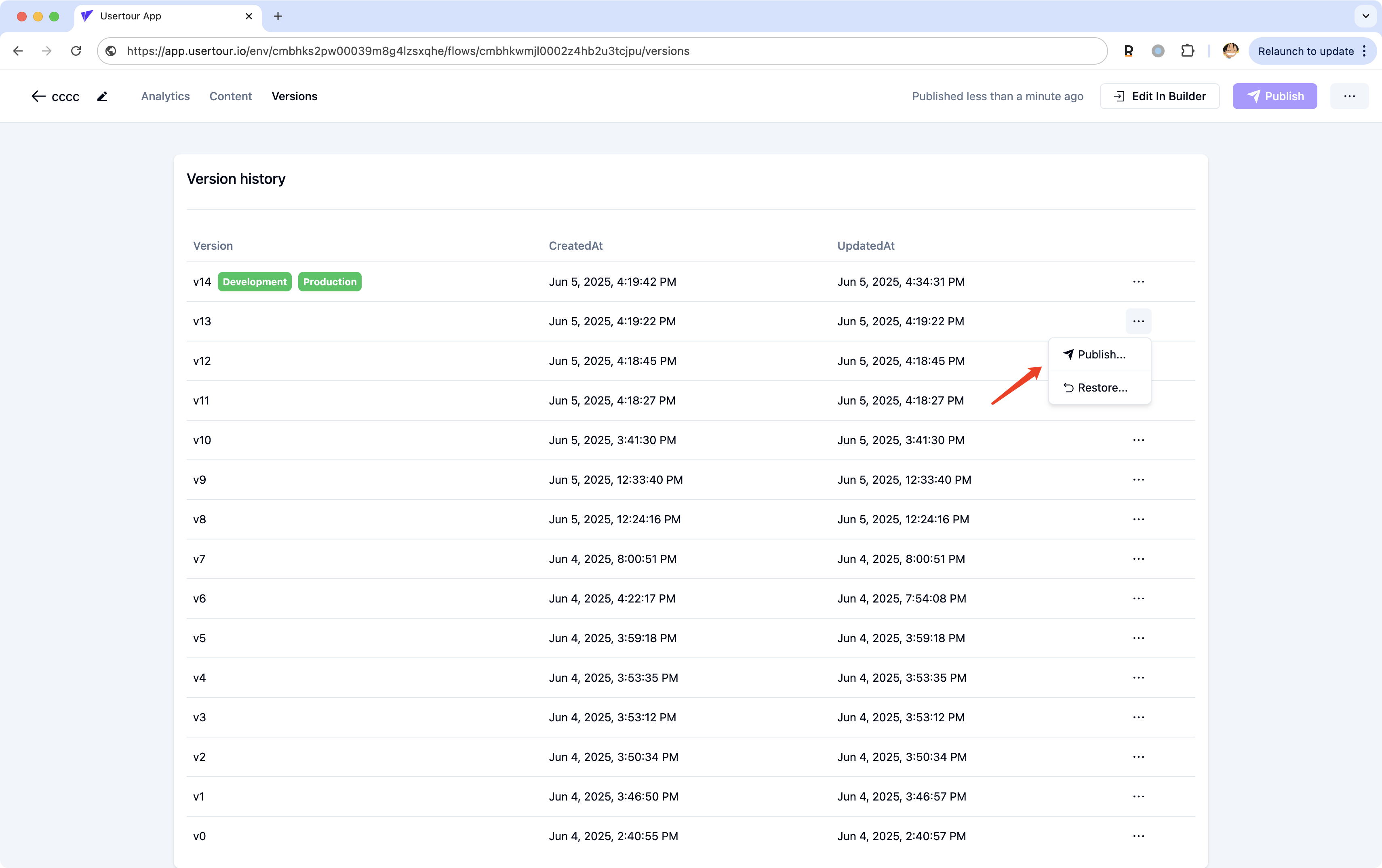Reload the page using the refresh icon

(76, 51)
